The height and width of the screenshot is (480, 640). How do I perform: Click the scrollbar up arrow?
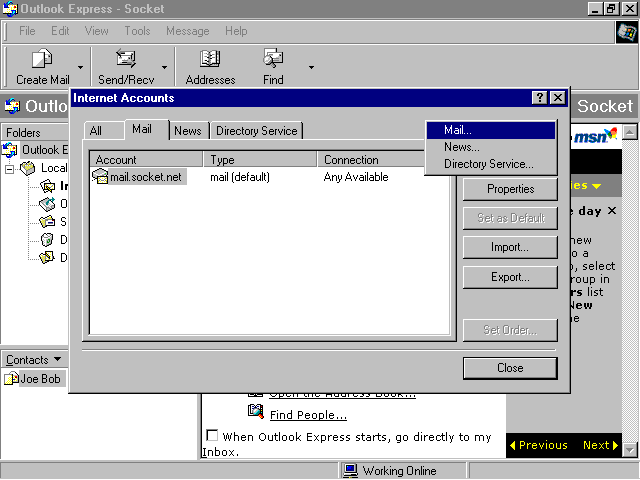630,132
